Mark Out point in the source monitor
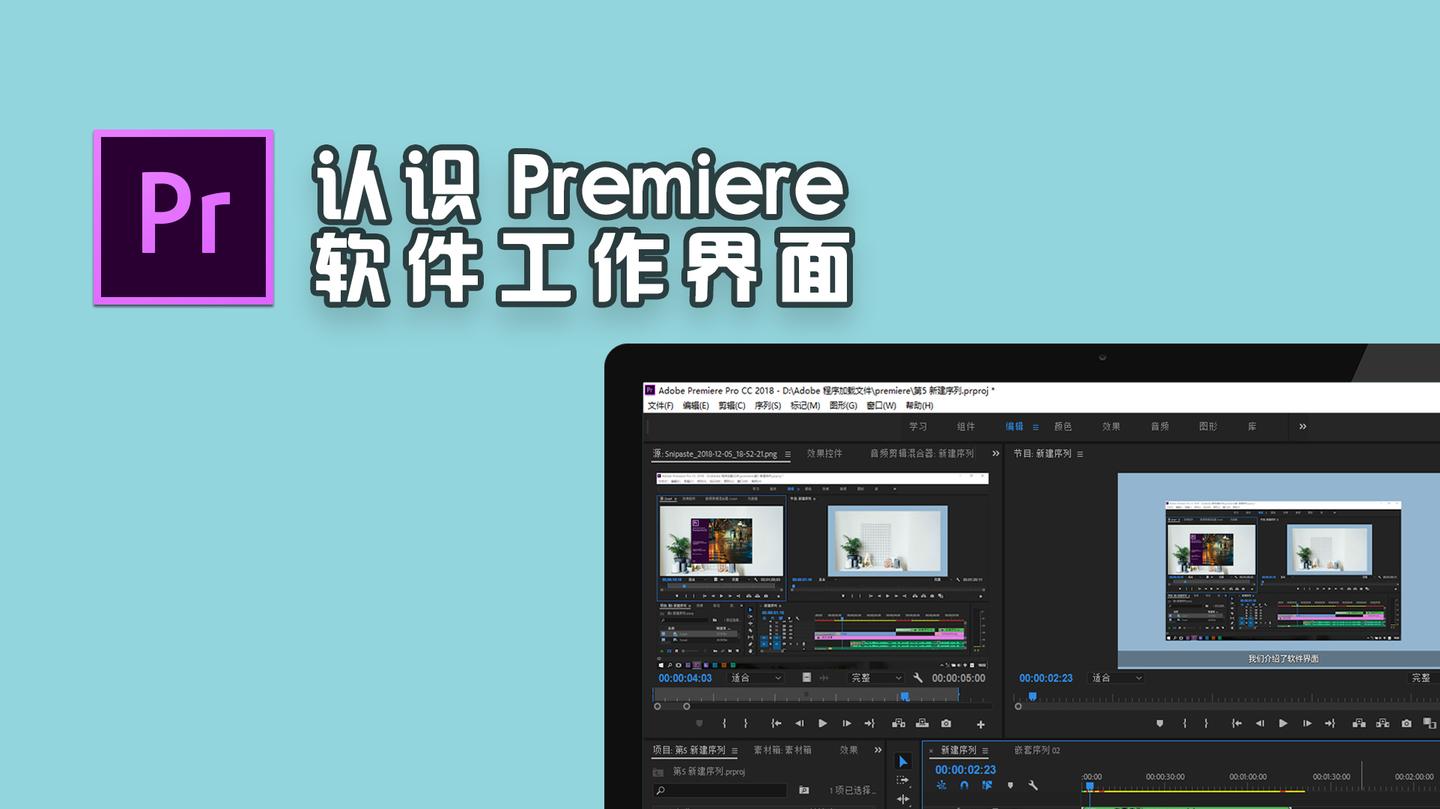The width and height of the screenshot is (1440, 809). click(x=747, y=723)
